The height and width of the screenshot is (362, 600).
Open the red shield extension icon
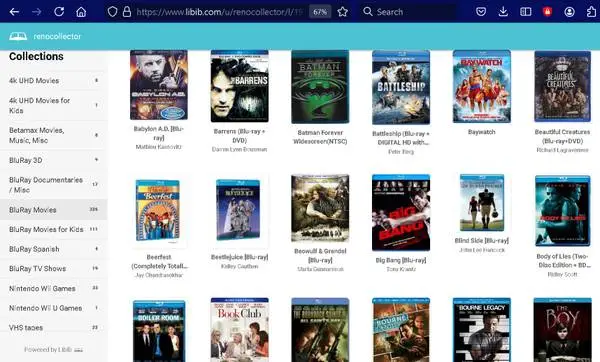click(548, 12)
